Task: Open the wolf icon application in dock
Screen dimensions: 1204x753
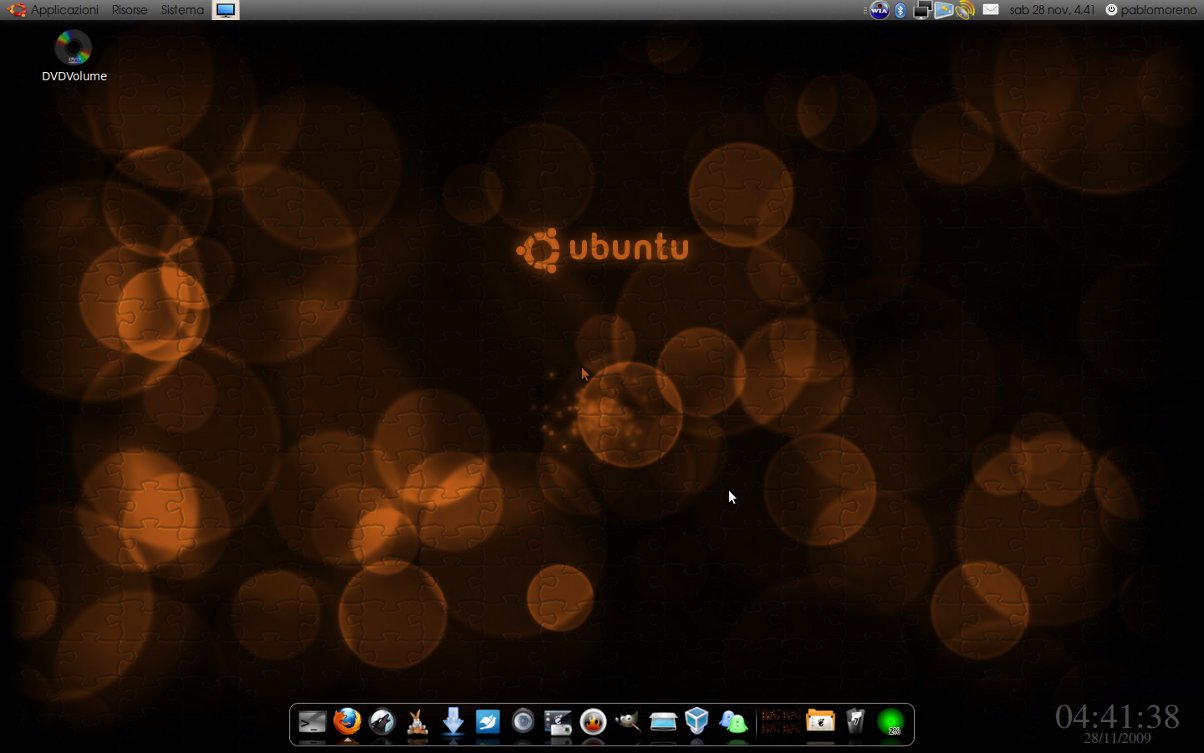Action: (382, 722)
